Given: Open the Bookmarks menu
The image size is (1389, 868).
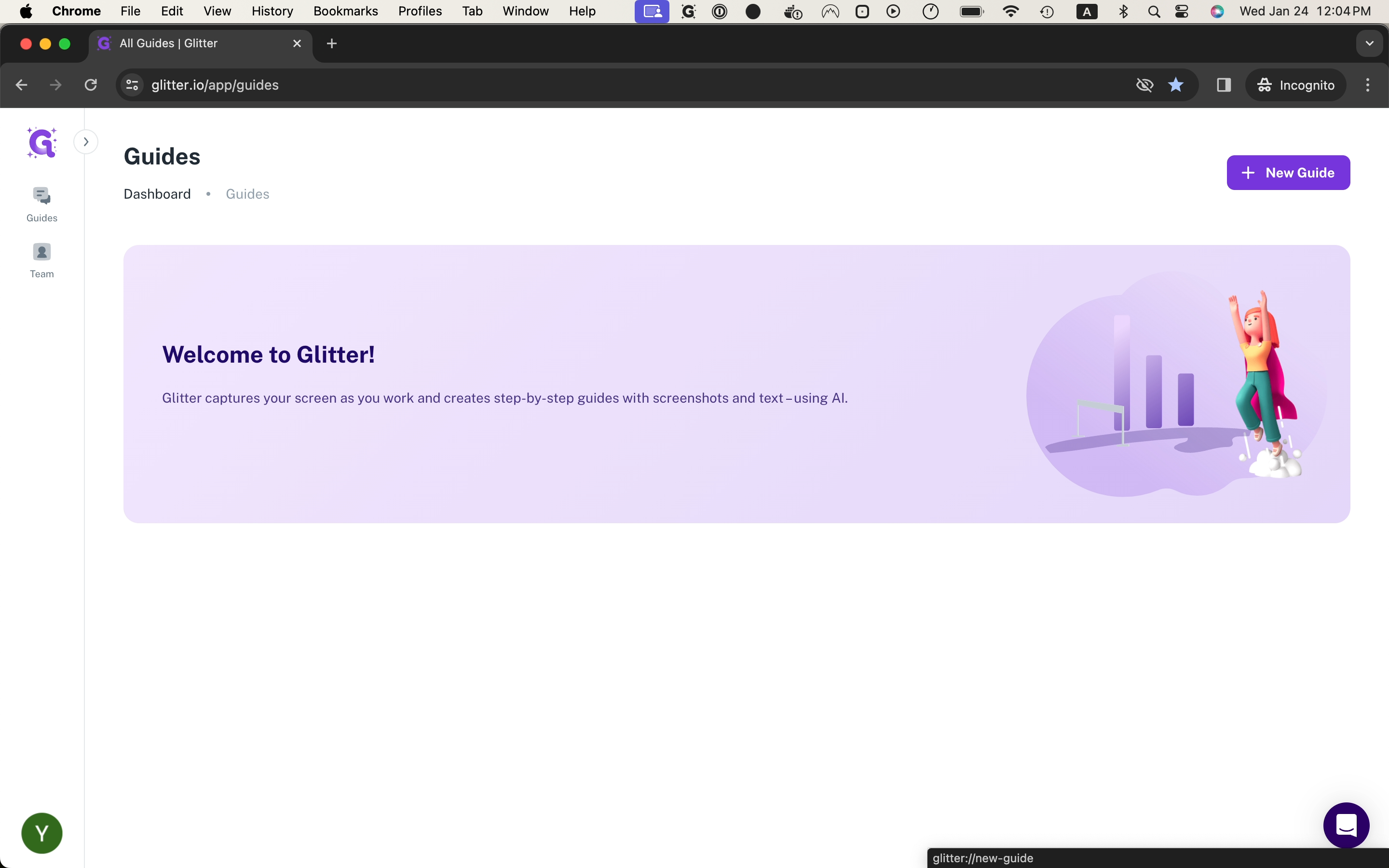Looking at the screenshot, I should pos(345,12).
